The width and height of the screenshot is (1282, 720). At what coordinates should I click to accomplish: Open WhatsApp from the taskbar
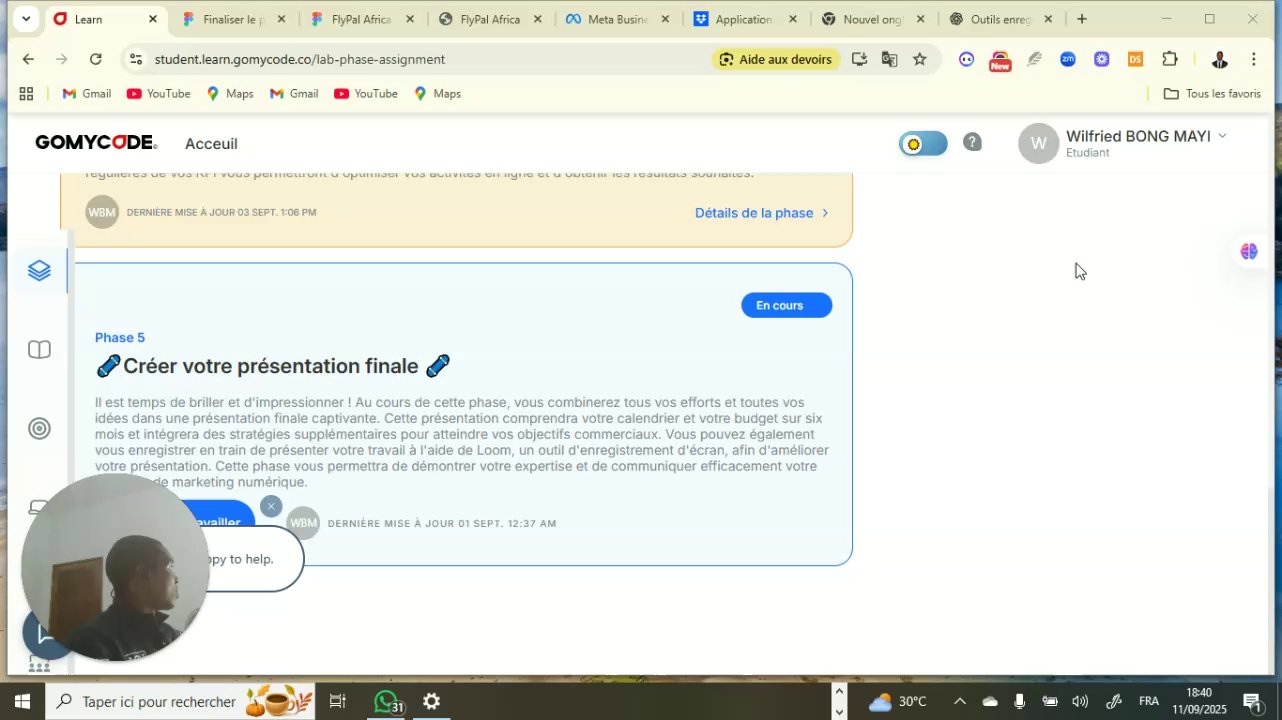click(x=387, y=702)
